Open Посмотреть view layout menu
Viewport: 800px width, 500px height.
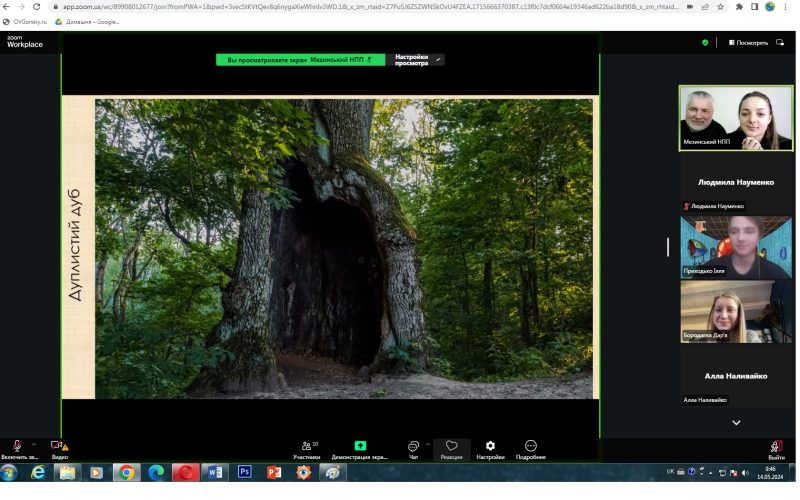(x=748, y=43)
